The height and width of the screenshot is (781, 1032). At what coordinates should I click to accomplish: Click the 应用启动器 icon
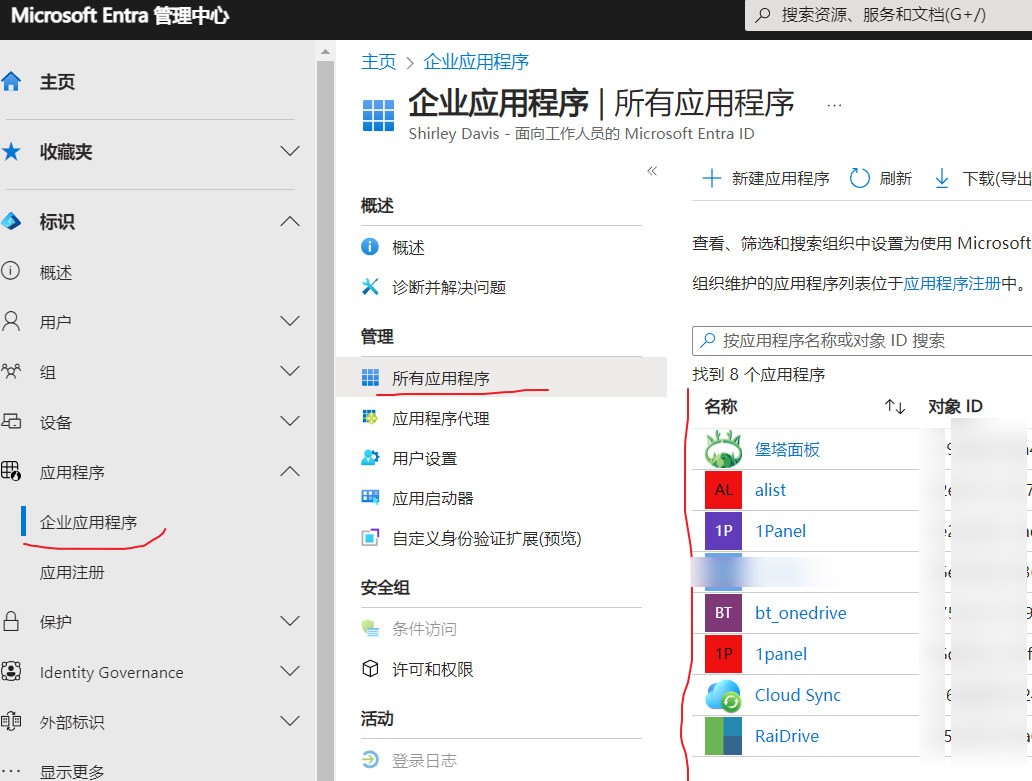coord(370,497)
